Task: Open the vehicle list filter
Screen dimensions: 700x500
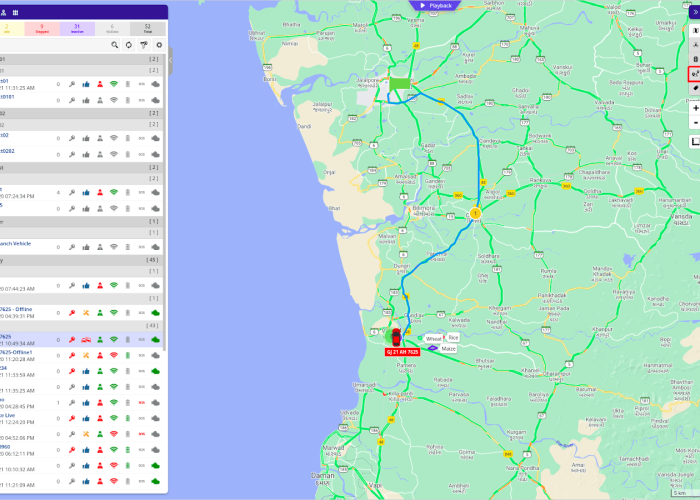Action: [143, 45]
